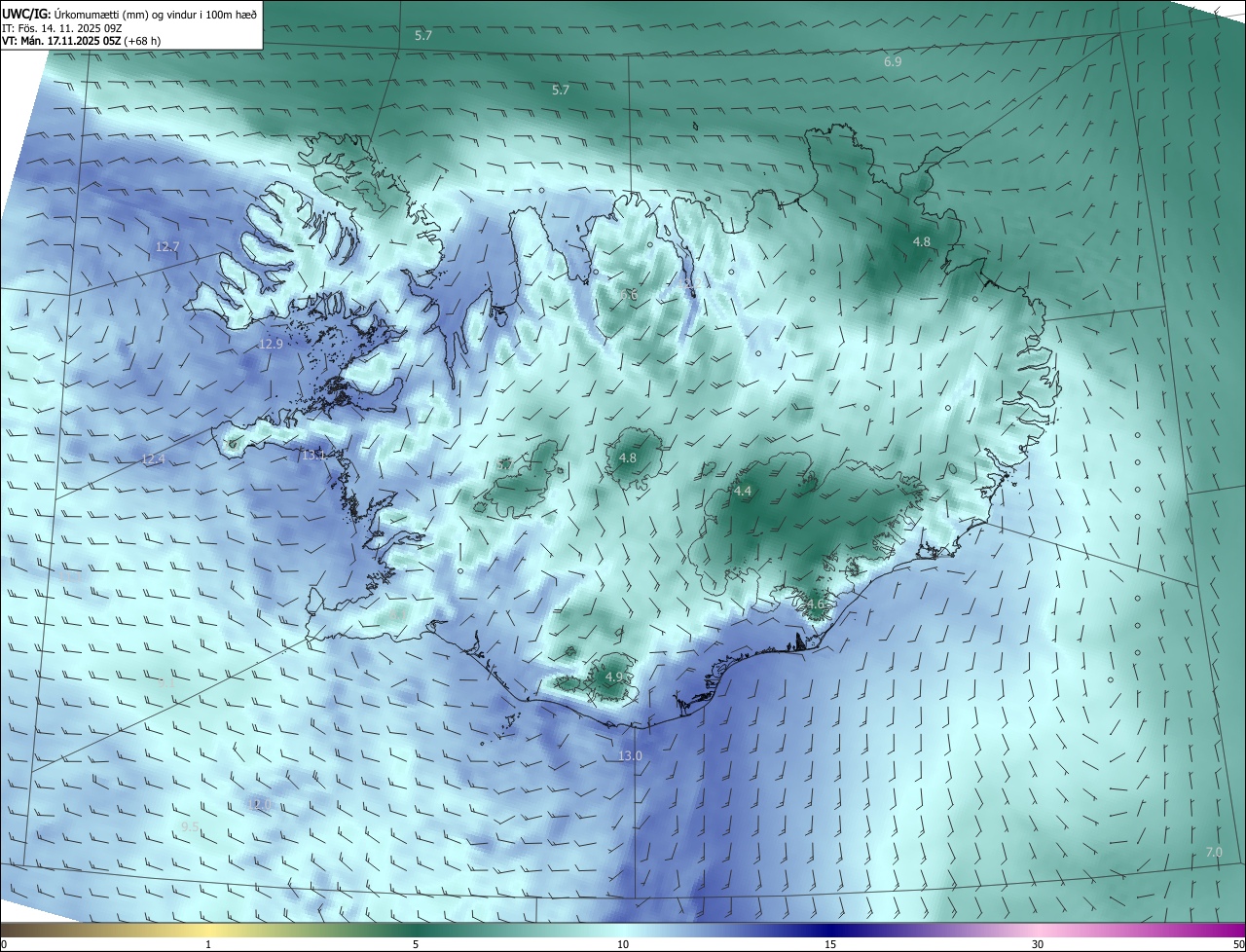Click the 13.0 value off the south coast
The image size is (1246, 952).
tap(631, 755)
